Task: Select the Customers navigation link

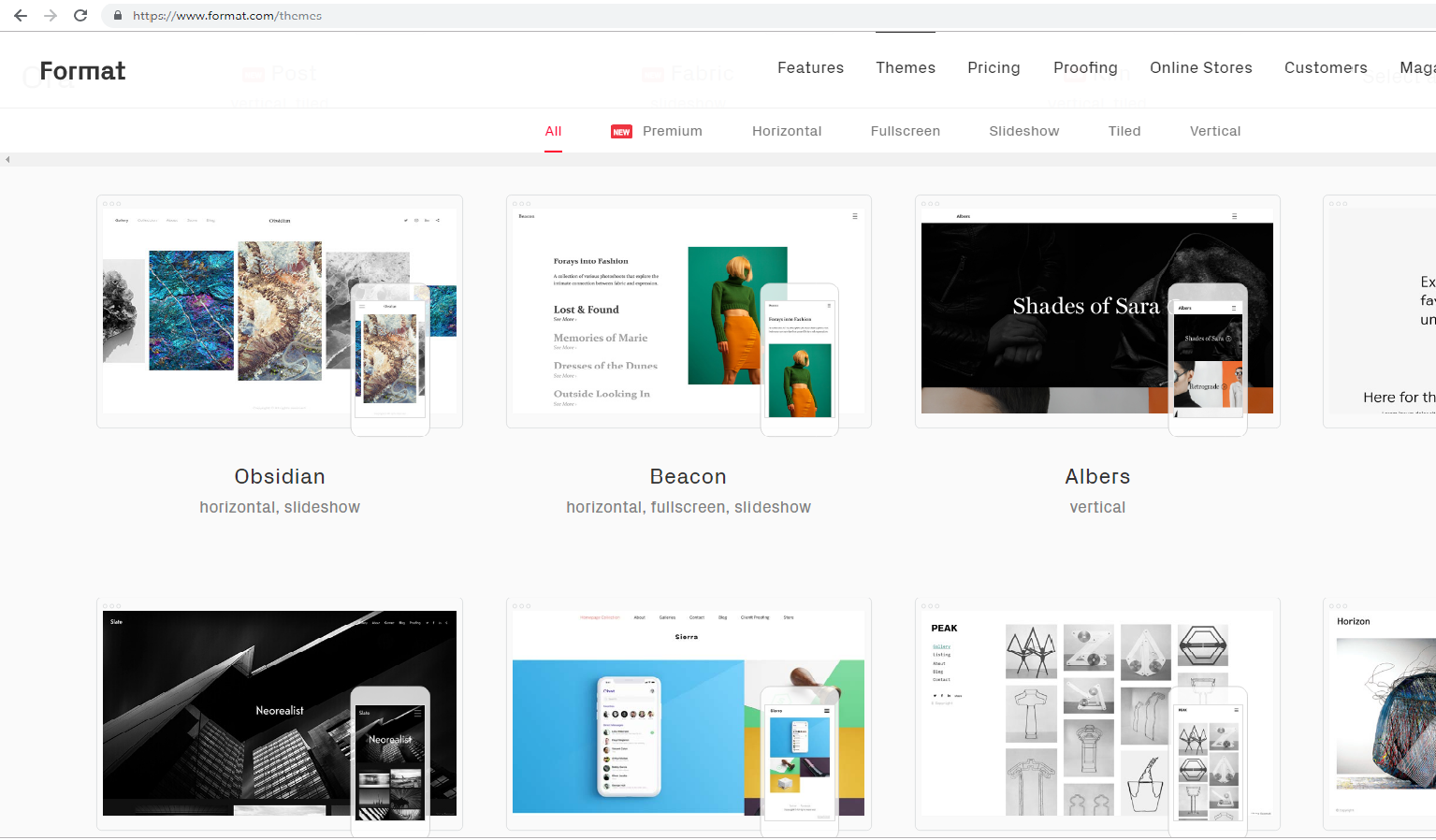Action: [x=1326, y=67]
